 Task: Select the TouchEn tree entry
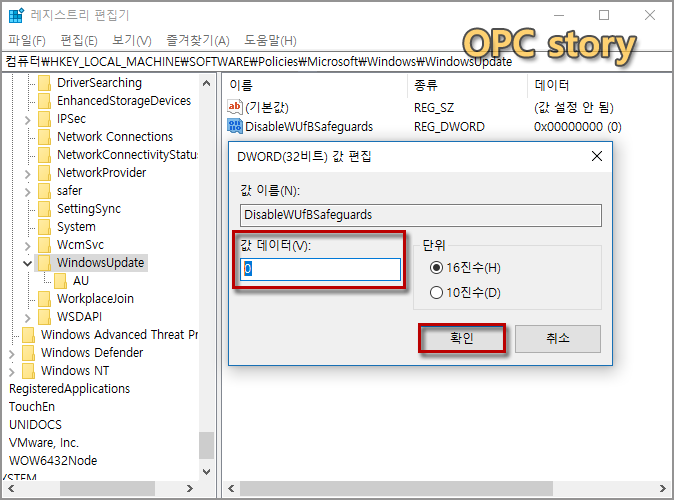coord(32,407)
